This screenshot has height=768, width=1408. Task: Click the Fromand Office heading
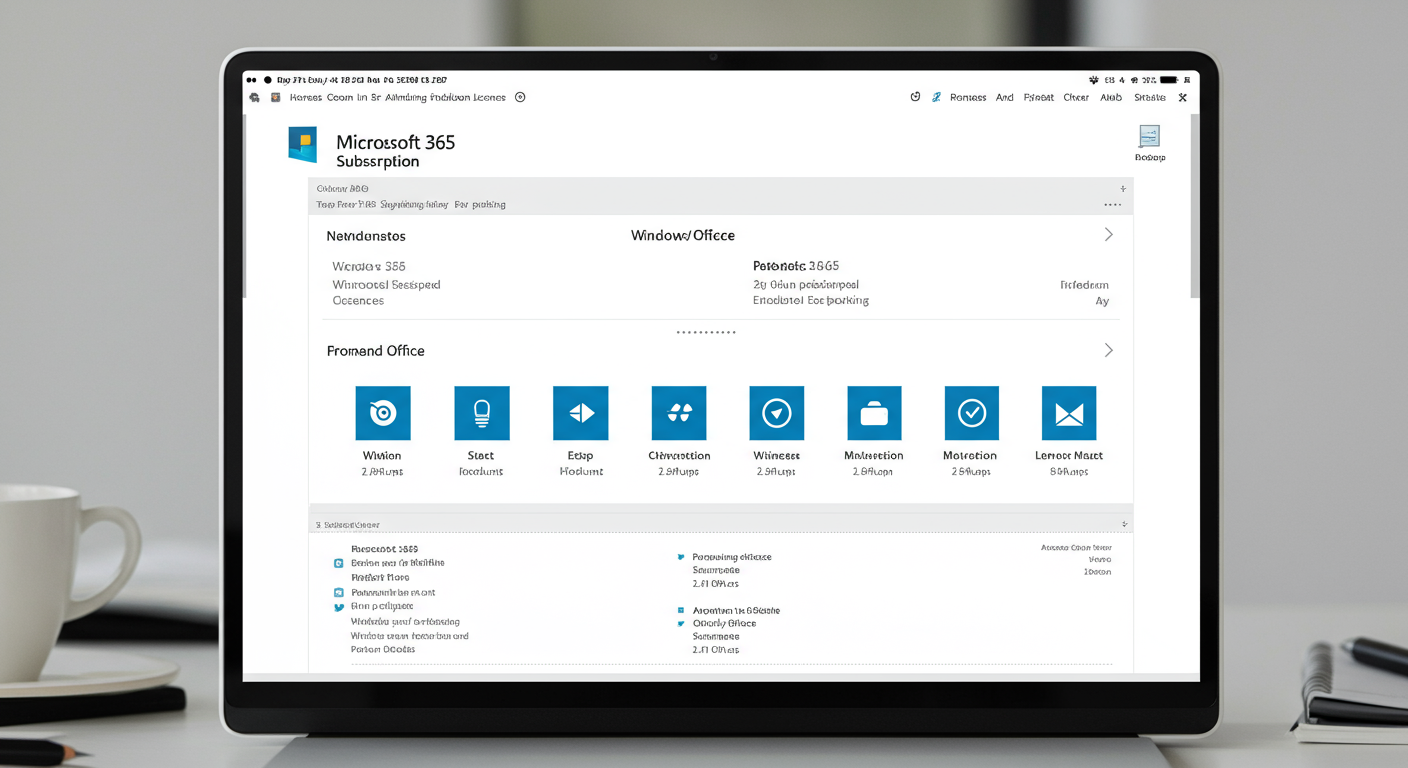point(376,351)
